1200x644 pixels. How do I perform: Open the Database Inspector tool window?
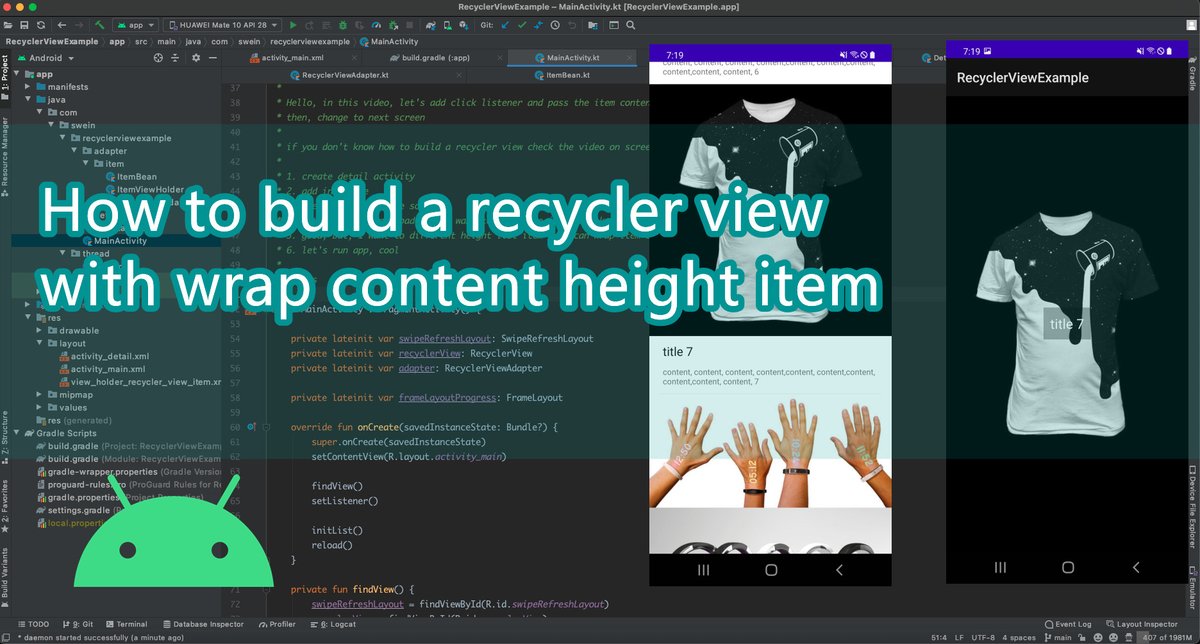[x=204, y=624]
